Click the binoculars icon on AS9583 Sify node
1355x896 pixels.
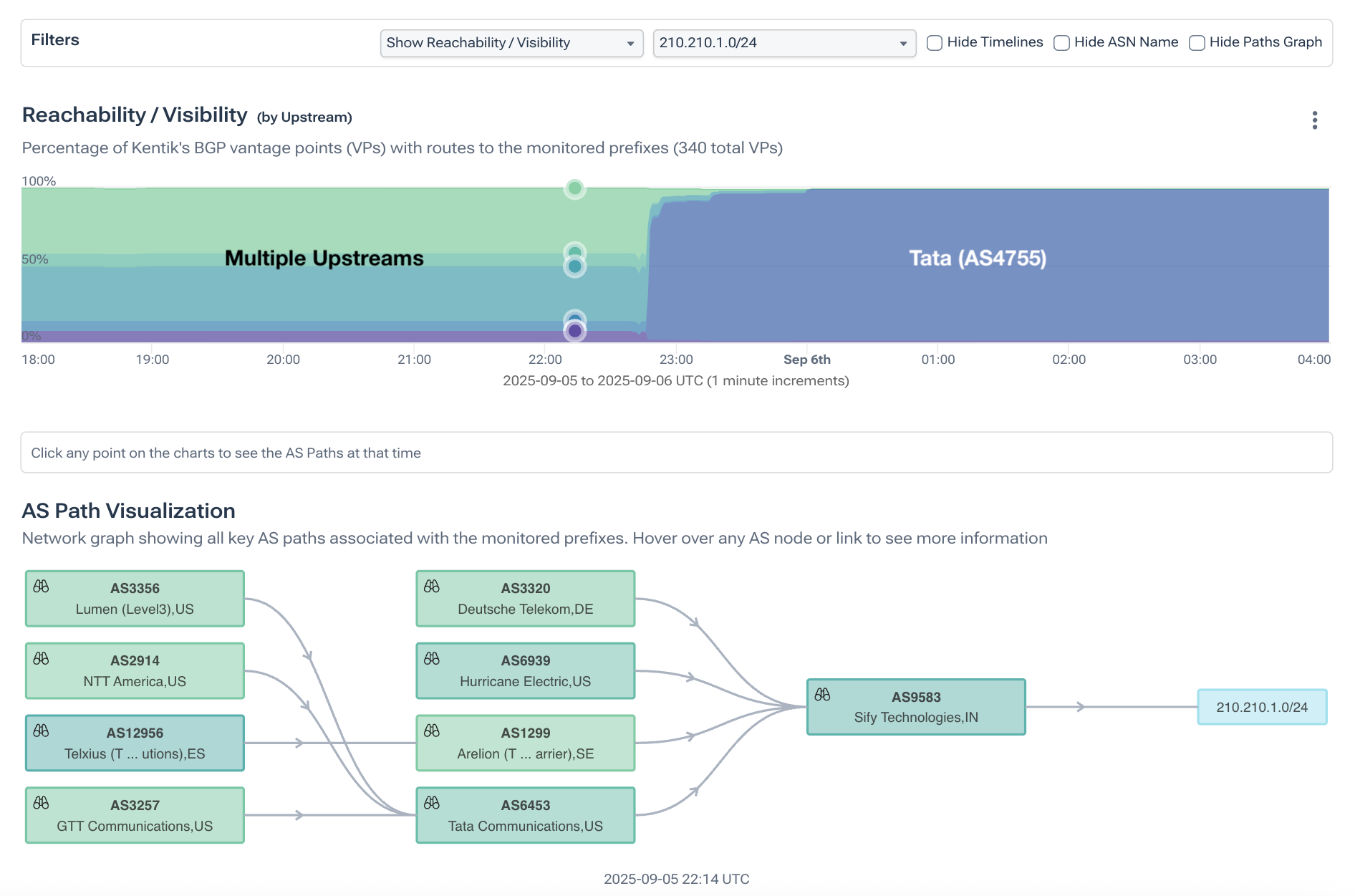pos(822,694)
